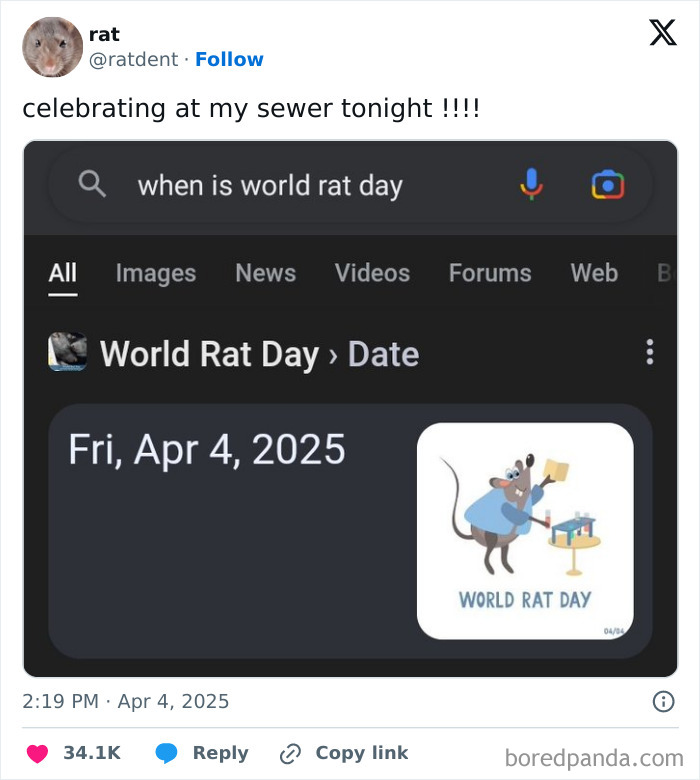700x780 pixels.
Task: Switch to the Images tab
Action: 156,273
